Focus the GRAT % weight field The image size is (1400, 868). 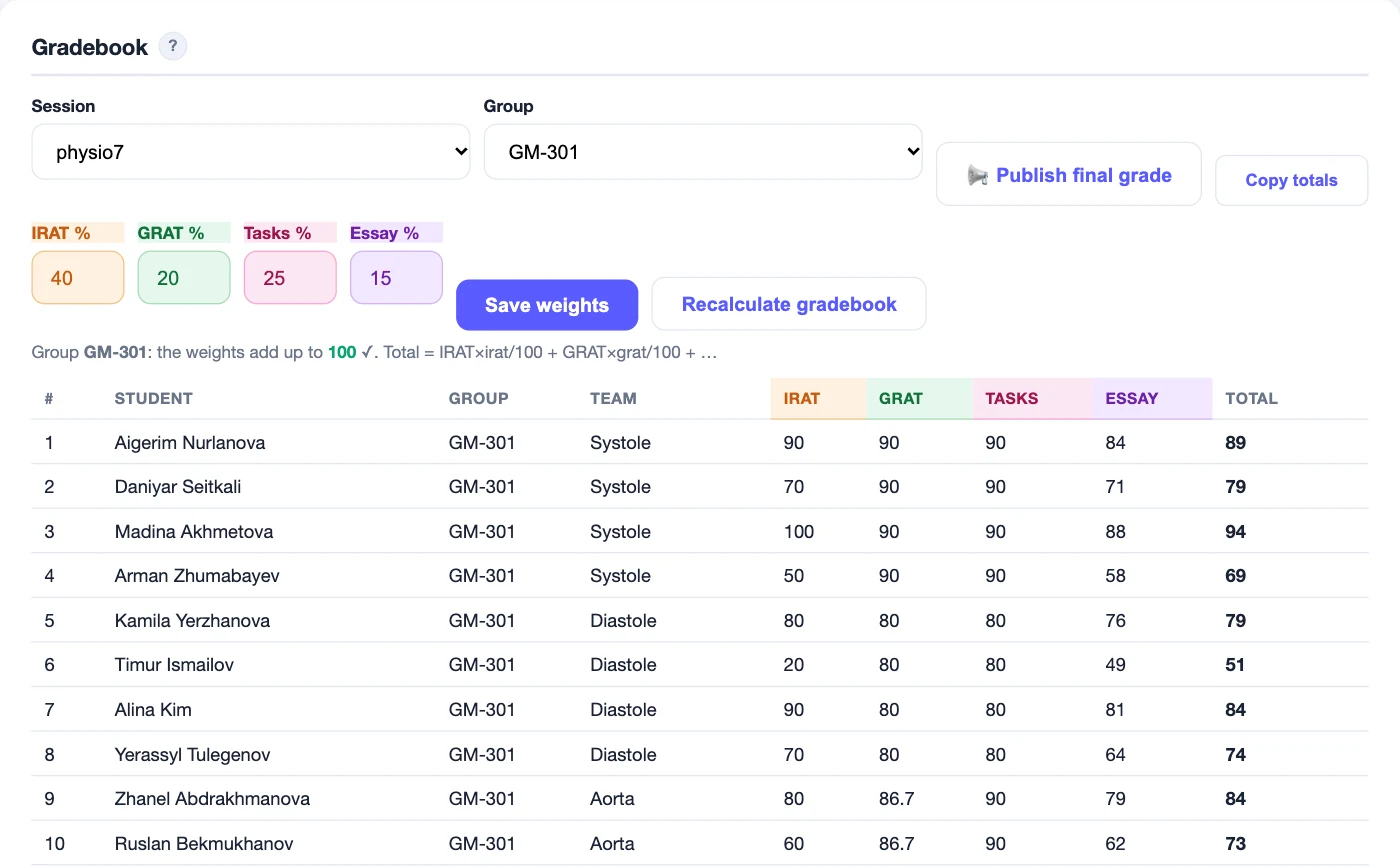click(184, 277)
